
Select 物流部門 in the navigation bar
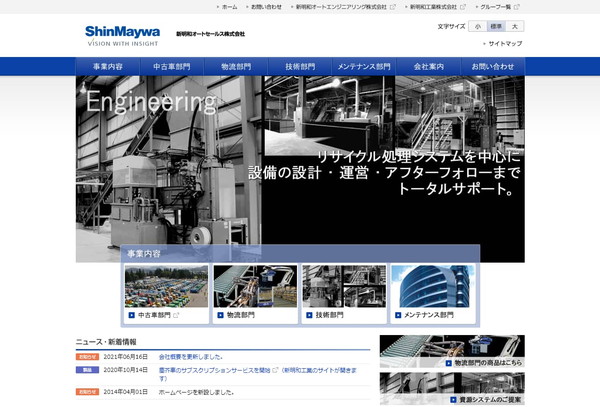point(236,67)
